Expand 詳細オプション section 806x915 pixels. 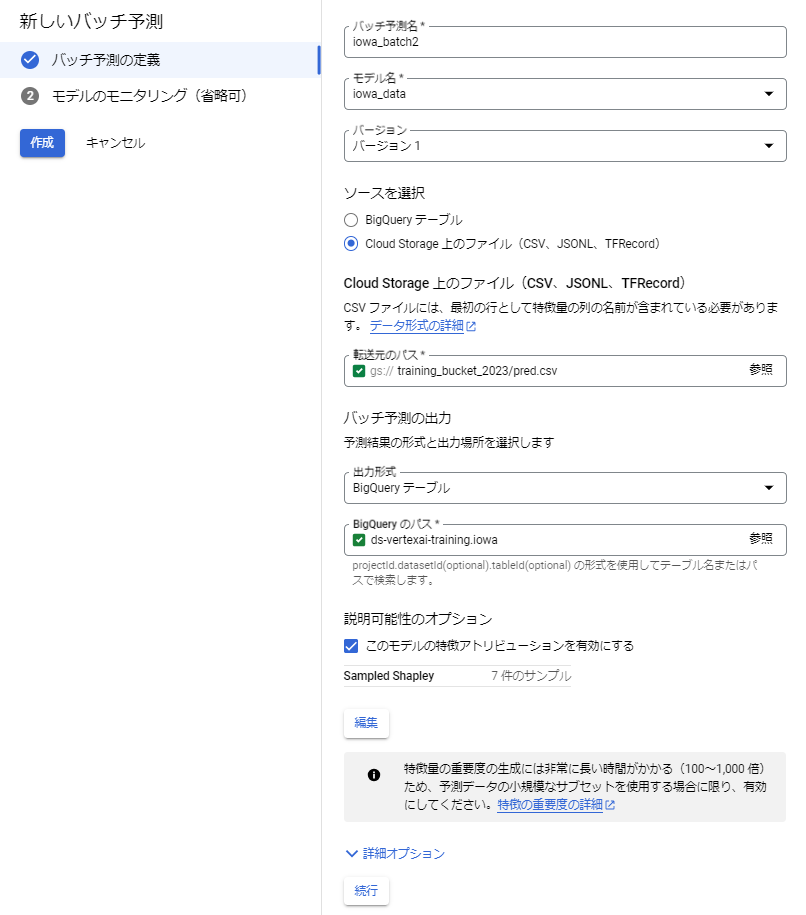[x=395, y=854]
